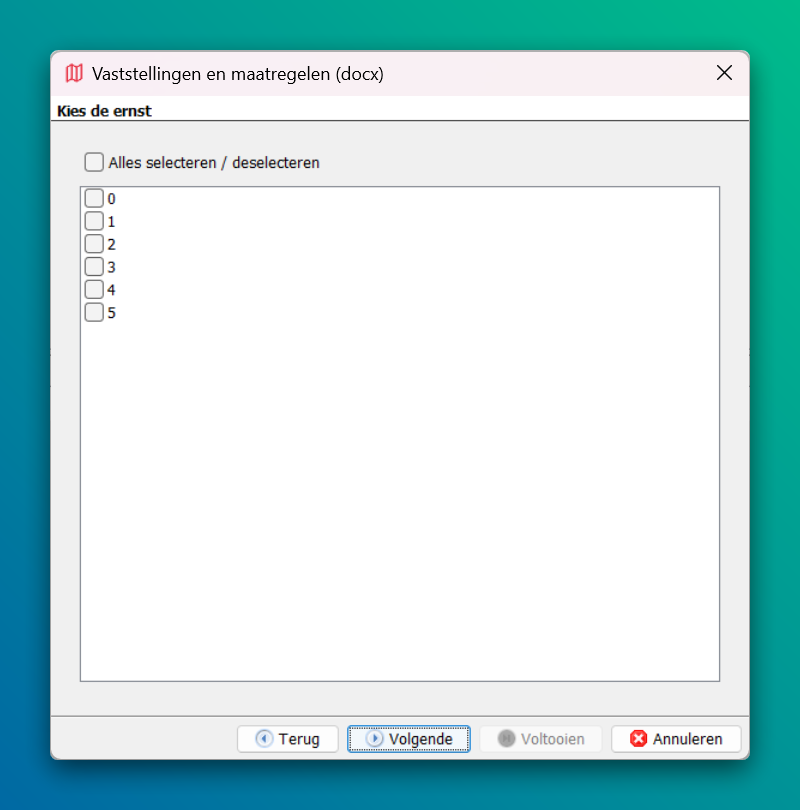Click the red map icon in title bar
Viewport: 800px width, 810px height.
tap(74, 73)
